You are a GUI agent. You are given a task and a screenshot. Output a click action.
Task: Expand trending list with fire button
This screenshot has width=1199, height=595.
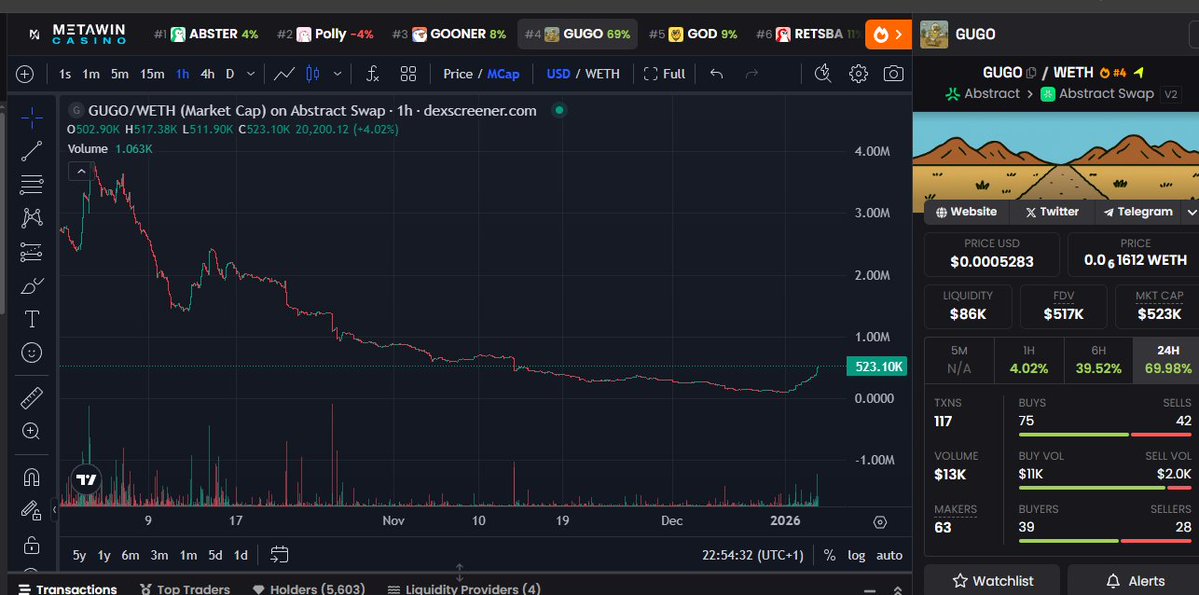pos(888,34)
